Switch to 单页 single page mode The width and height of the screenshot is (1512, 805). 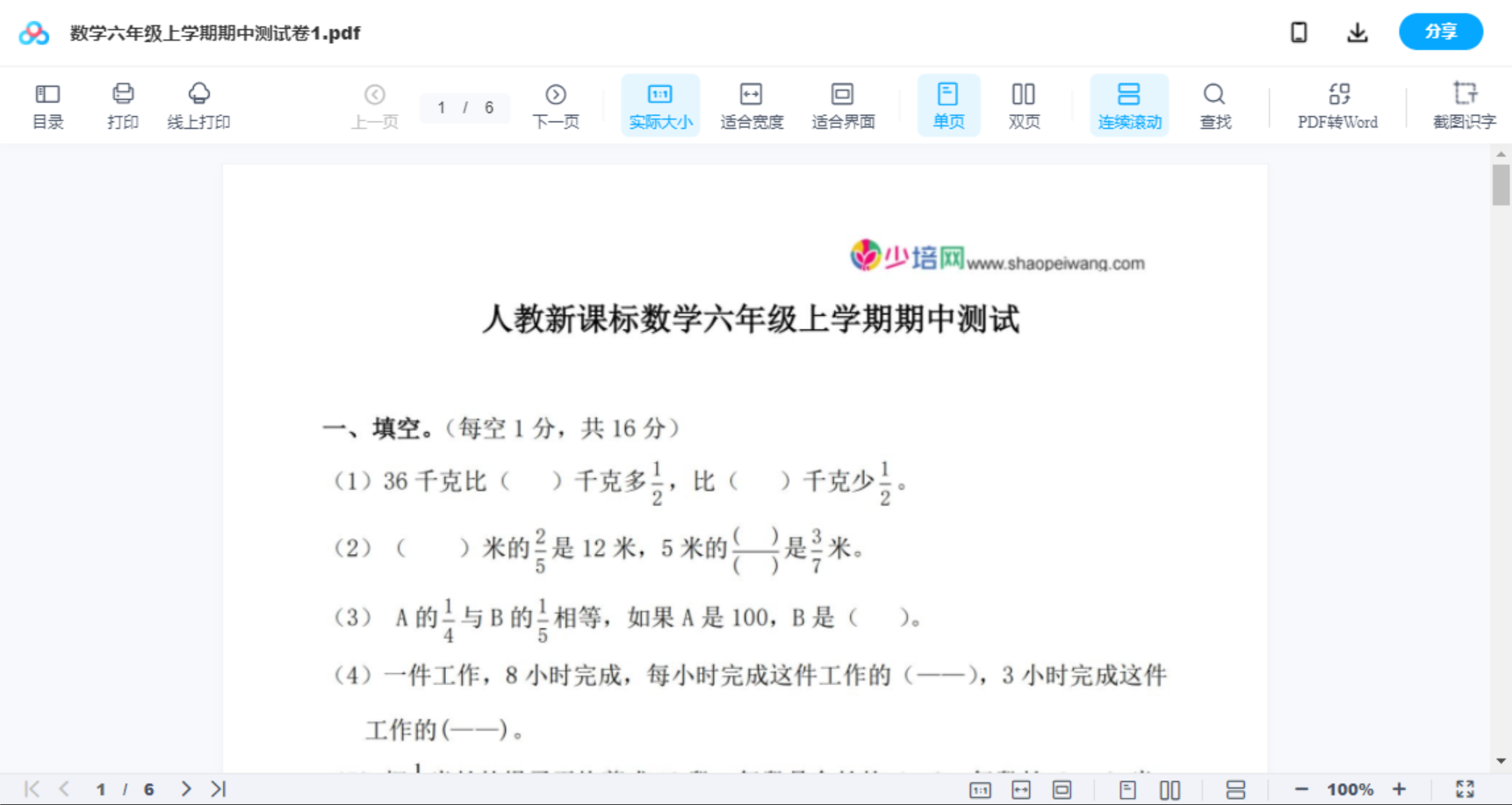[x=948, y=104]
